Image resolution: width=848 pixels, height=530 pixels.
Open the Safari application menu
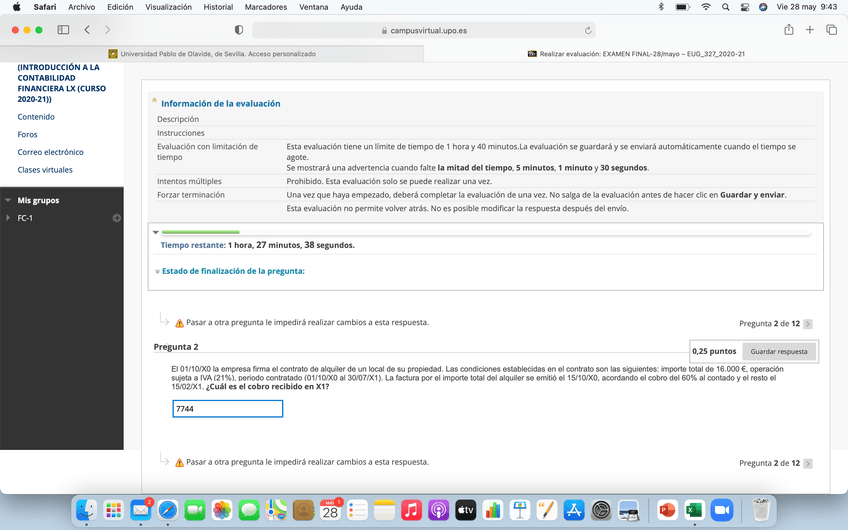(x=44, y=7)
